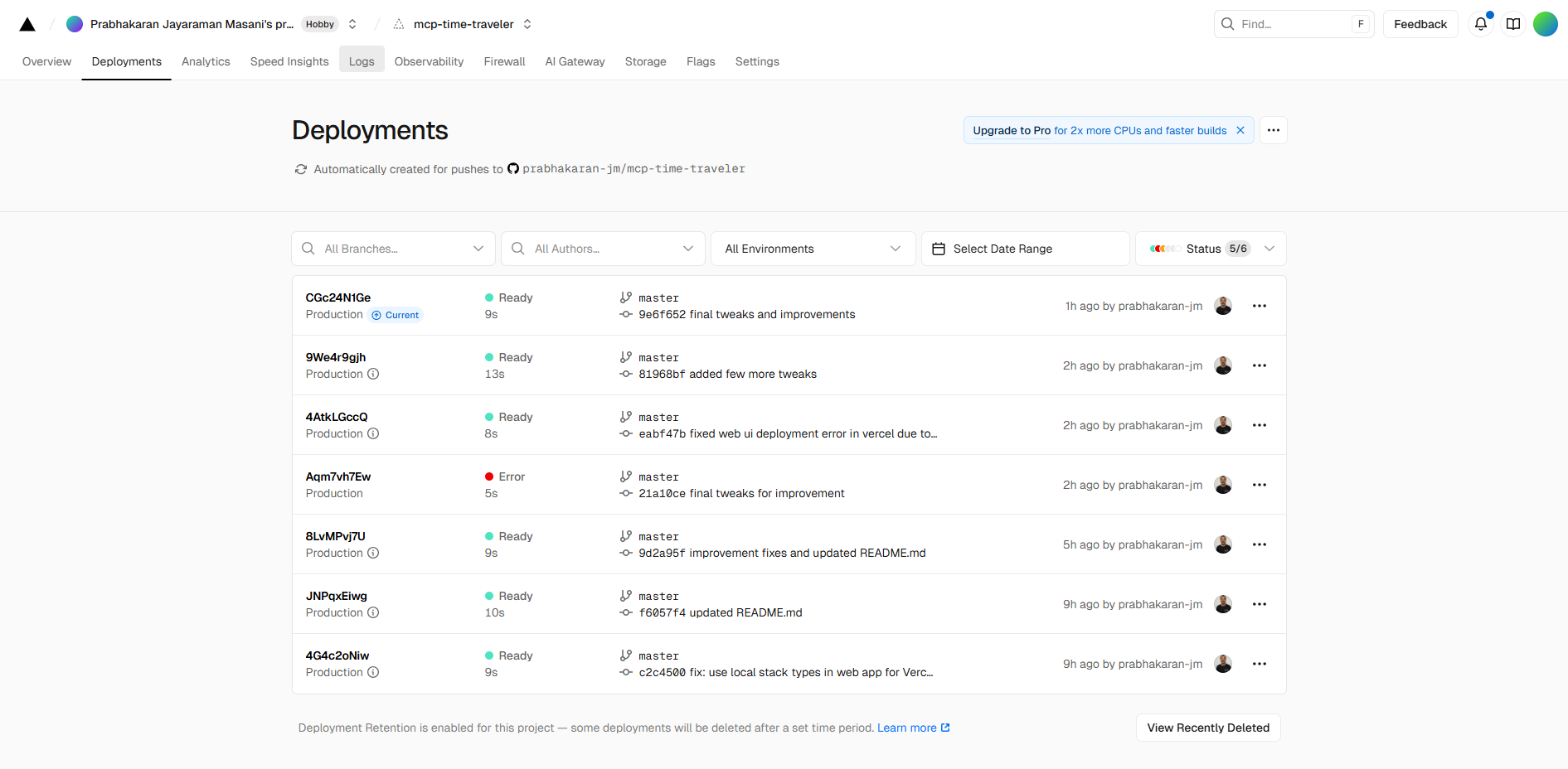Open actions menu for deployment 4AtkLGccQ

[x=1260, y=425]
